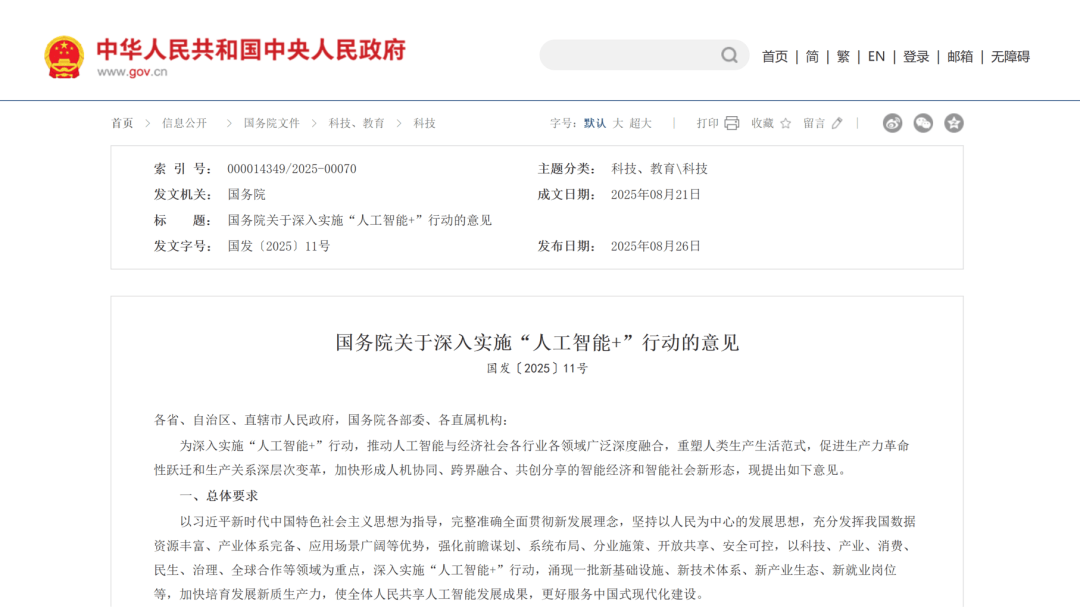Switch the site to EN
The image size is (1080, 607).
(876, 56)
